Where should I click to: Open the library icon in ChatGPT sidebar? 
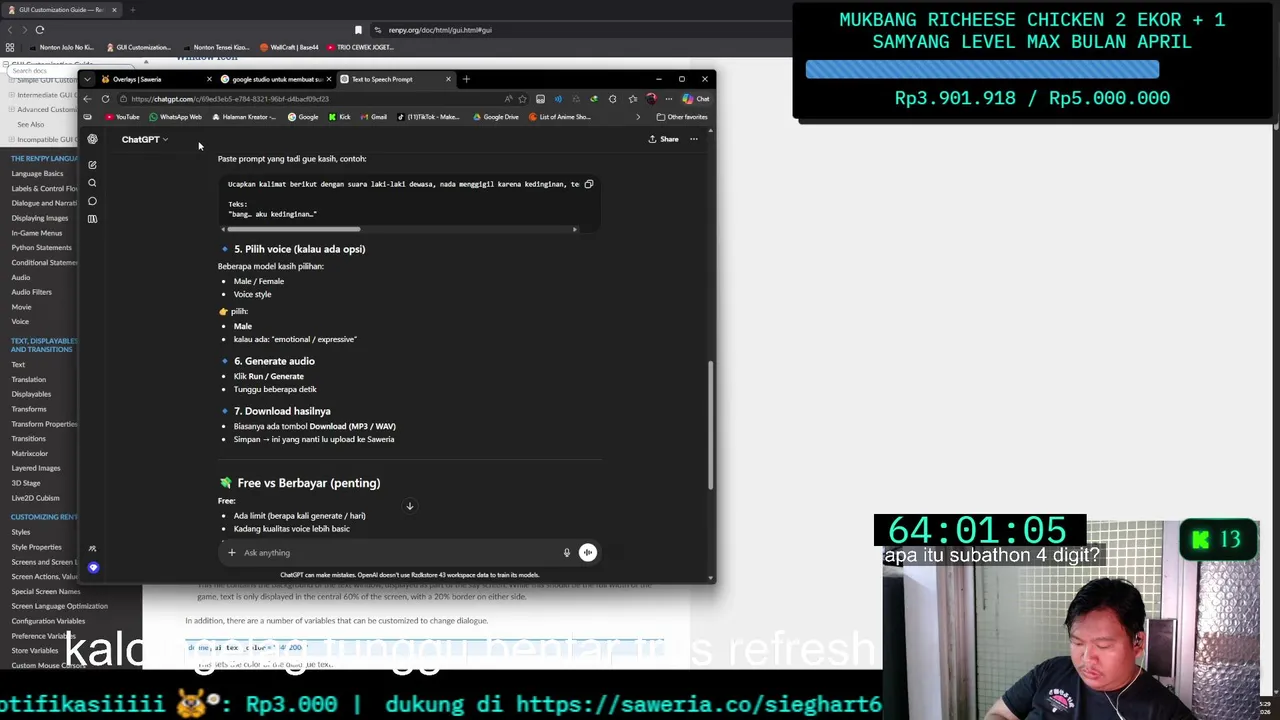click(x=92, y=218)
